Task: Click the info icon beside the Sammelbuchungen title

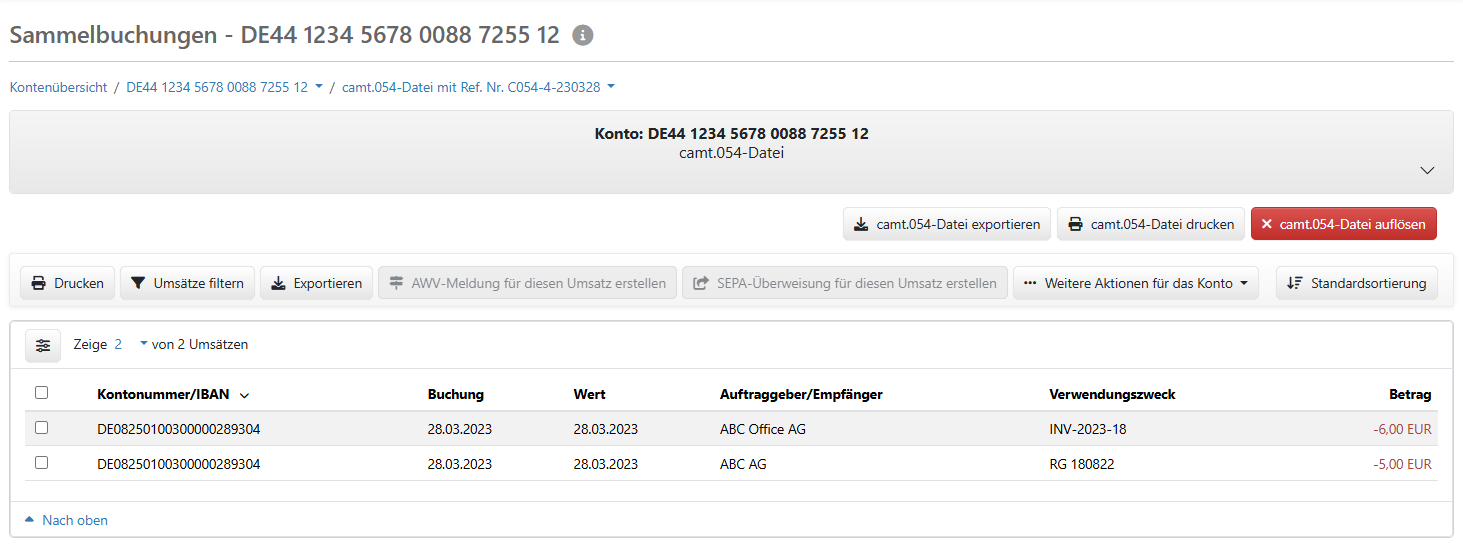Action: pyautogui.click(x=583, y=35)
